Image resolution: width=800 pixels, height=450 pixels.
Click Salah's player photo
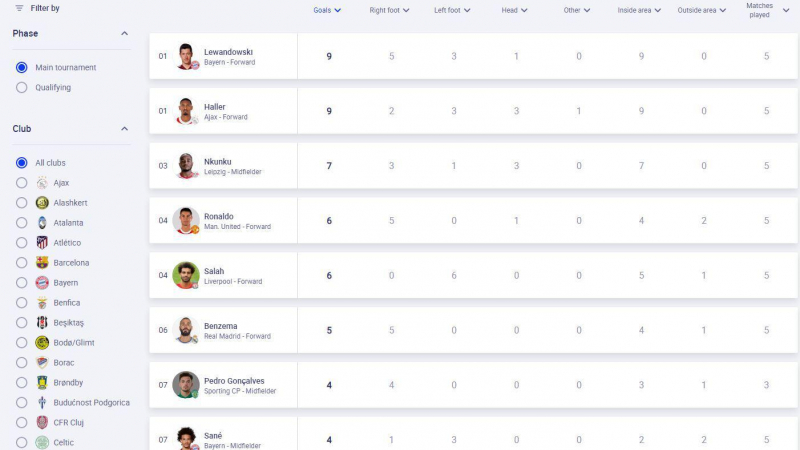pos(186,276)
